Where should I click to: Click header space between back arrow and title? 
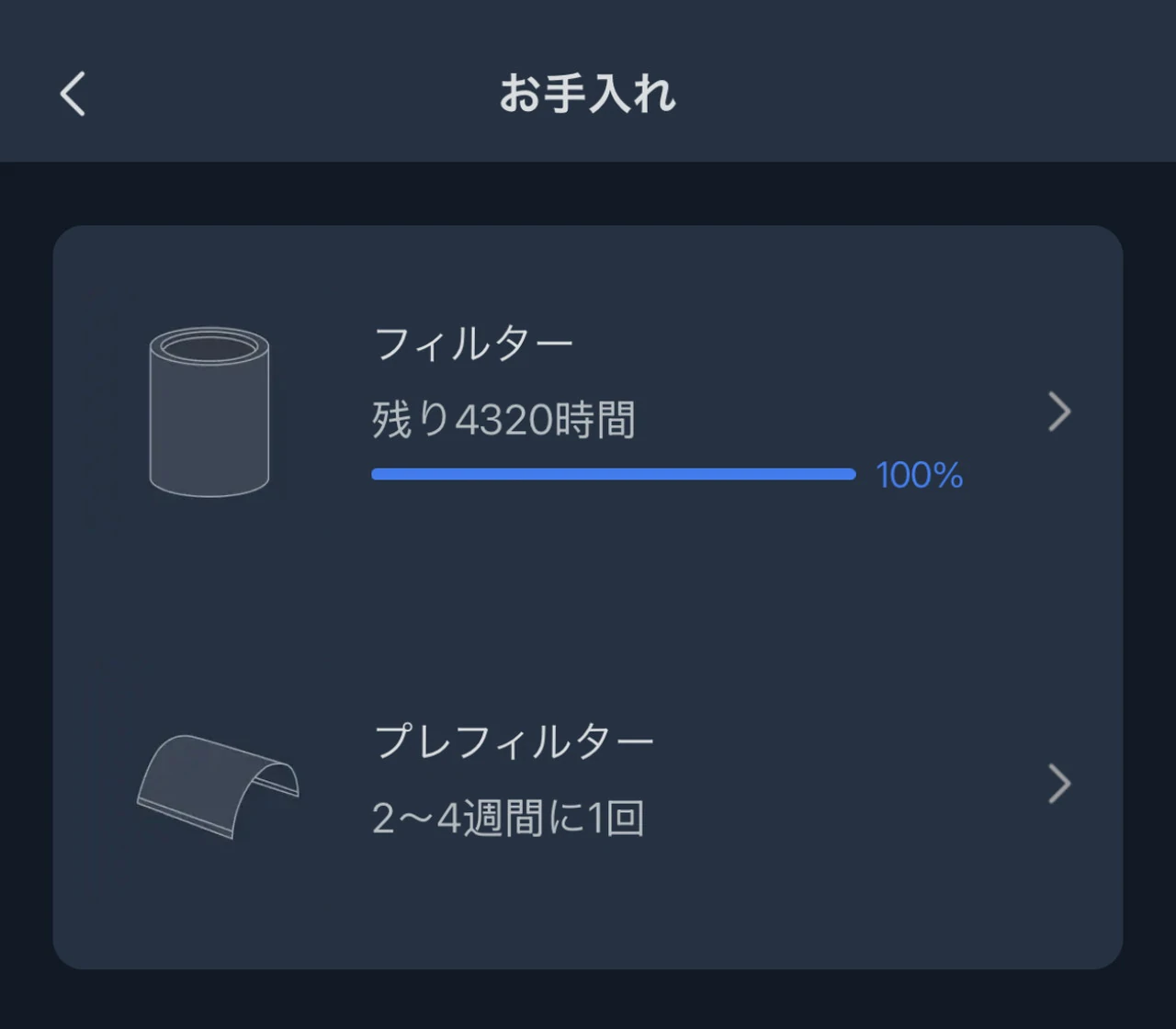[294, 94]
